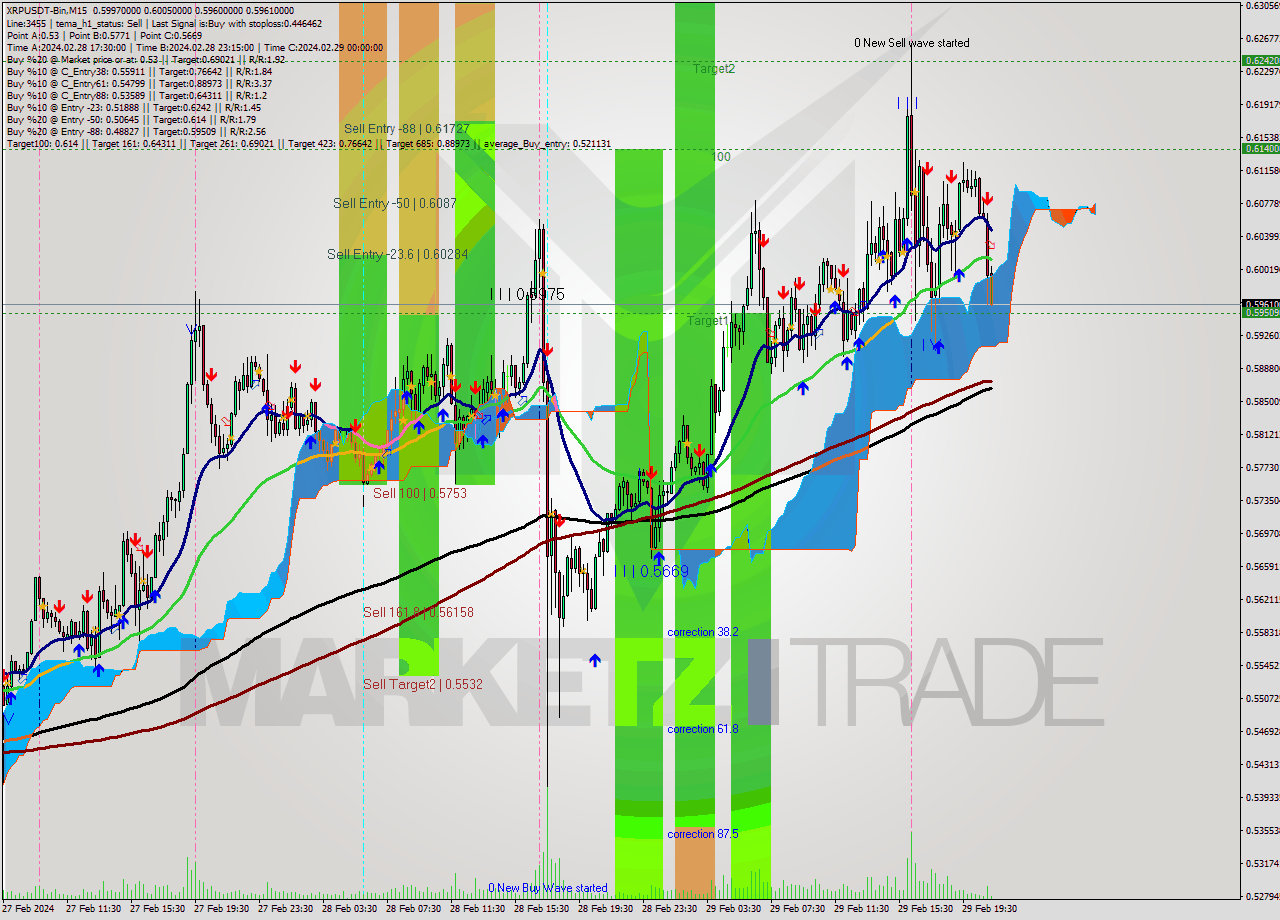Select the 'Sell Entry -88 | 0.61727' label
1280x920 pixels.
tap(406, 129)
